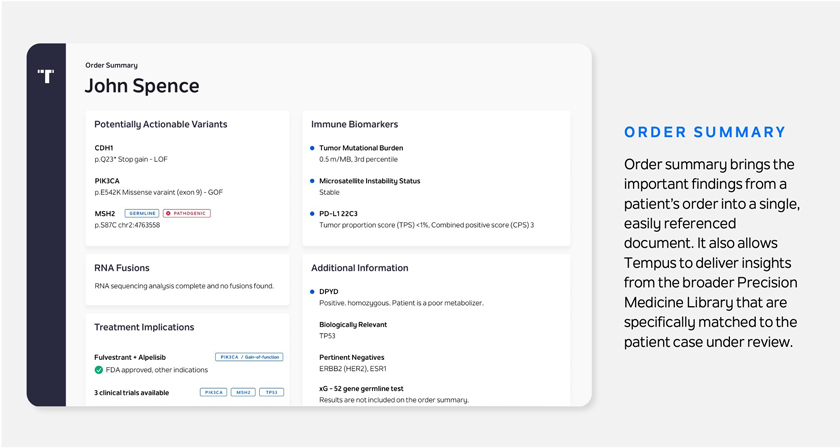Select the MSH2 variant name
840x448 pixels.
[105, 213]
